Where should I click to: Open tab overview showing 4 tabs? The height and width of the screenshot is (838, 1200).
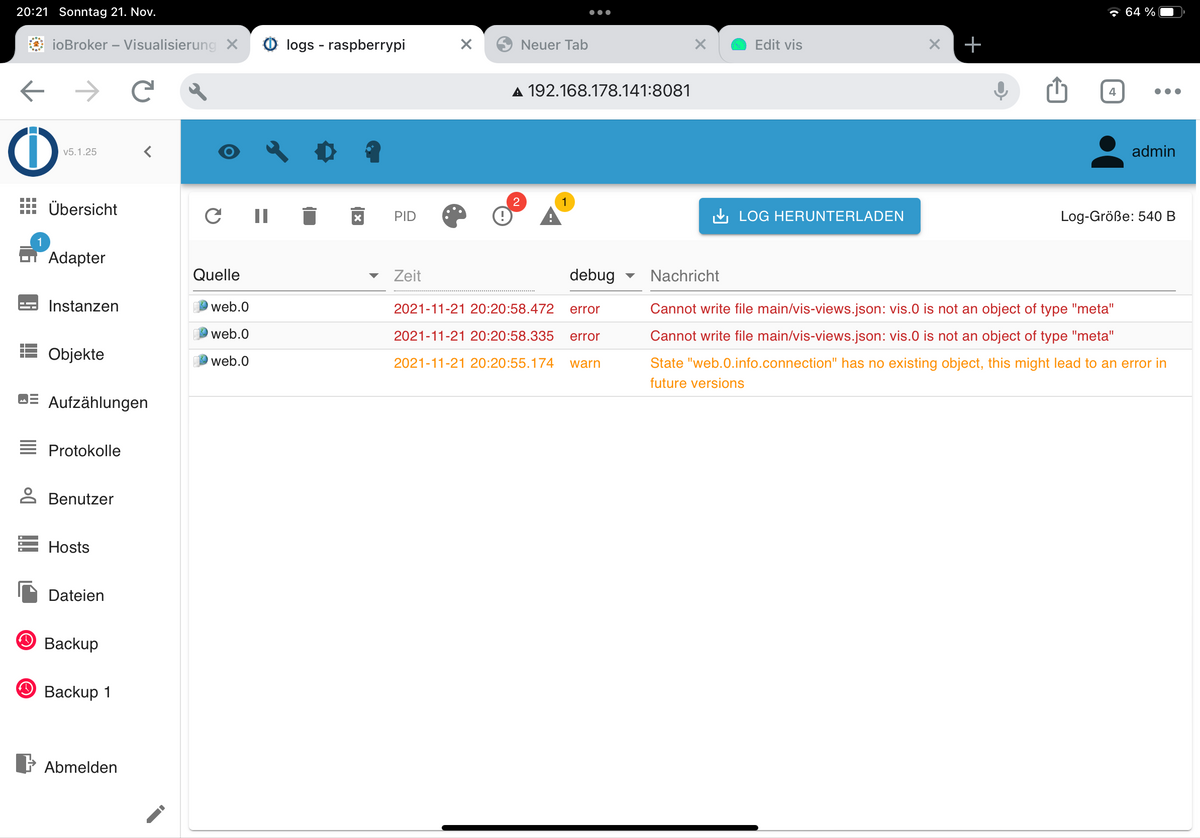1111,92
